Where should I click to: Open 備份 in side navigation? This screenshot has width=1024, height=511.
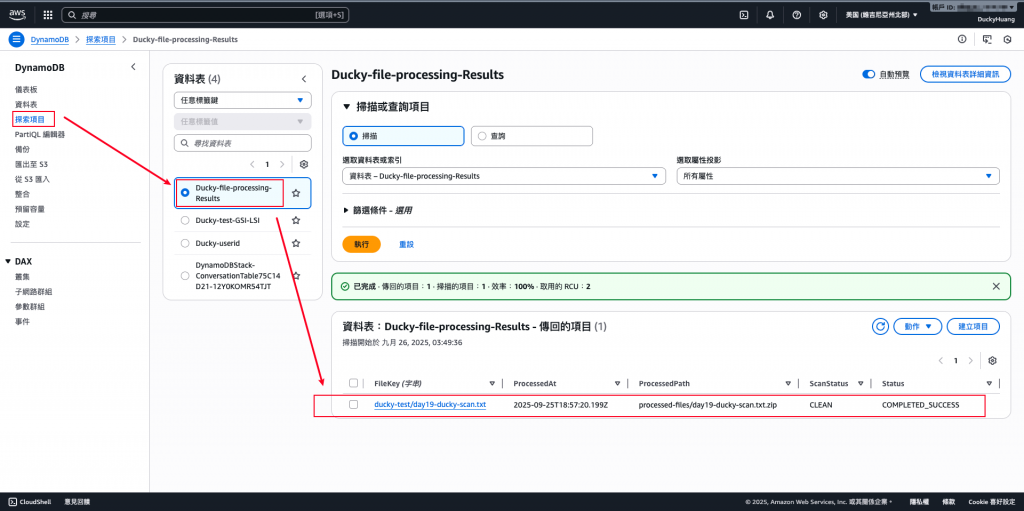pyautogui.click(x=22, y=149)
